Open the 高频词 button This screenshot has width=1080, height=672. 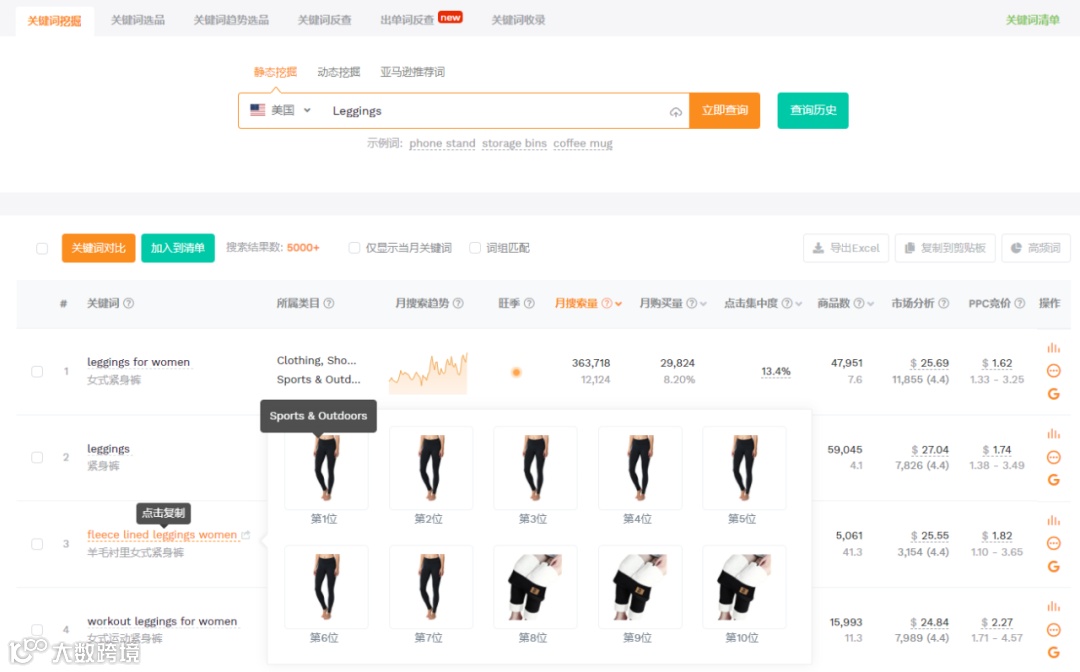click(x=1036, y=248)
